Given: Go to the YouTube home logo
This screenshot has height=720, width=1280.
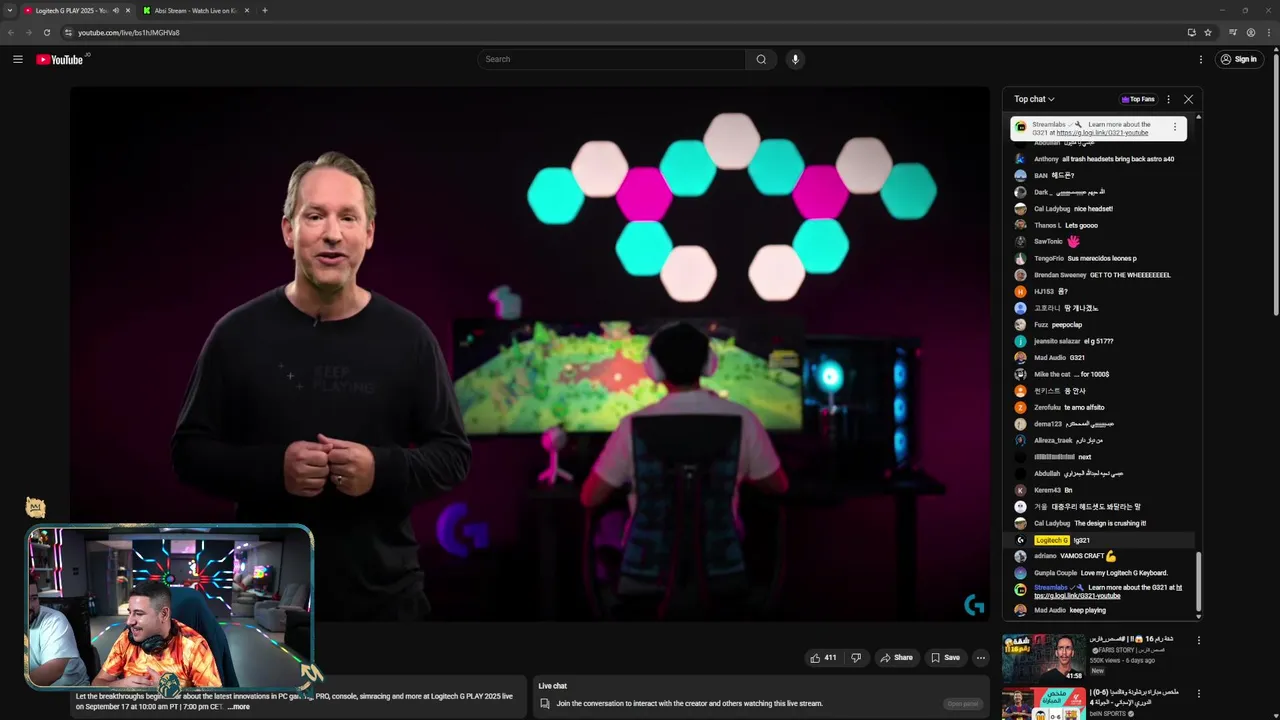Looking at the screenshot, I should [60, 59].
